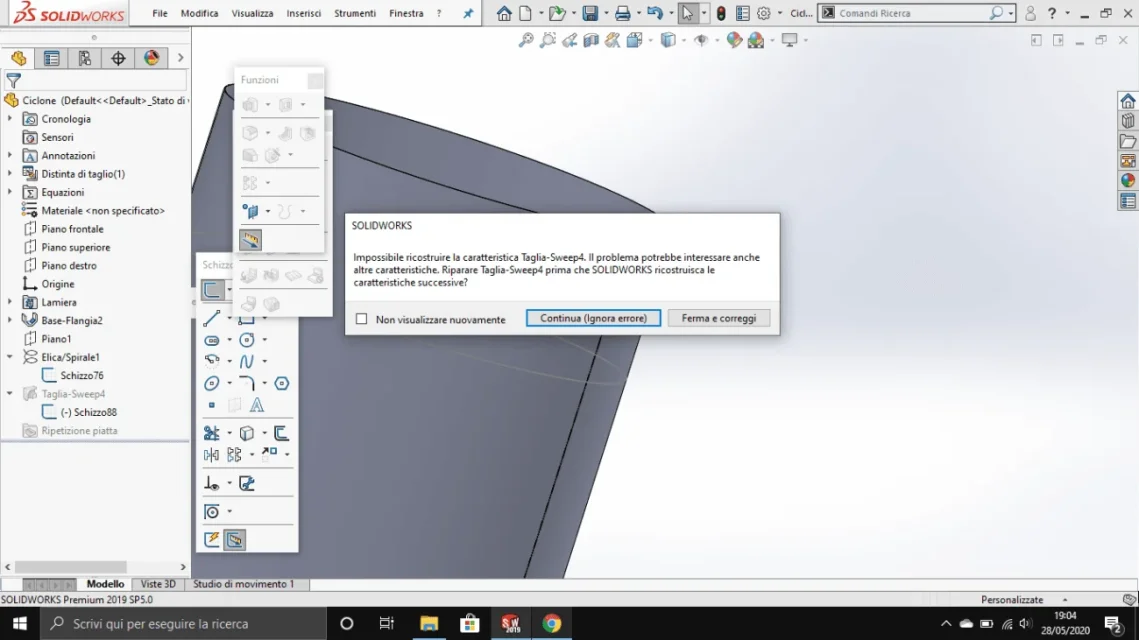The image size is (1139, 640).
Task: Open the PropertyManager tab
Action: (x=52, y=58)
